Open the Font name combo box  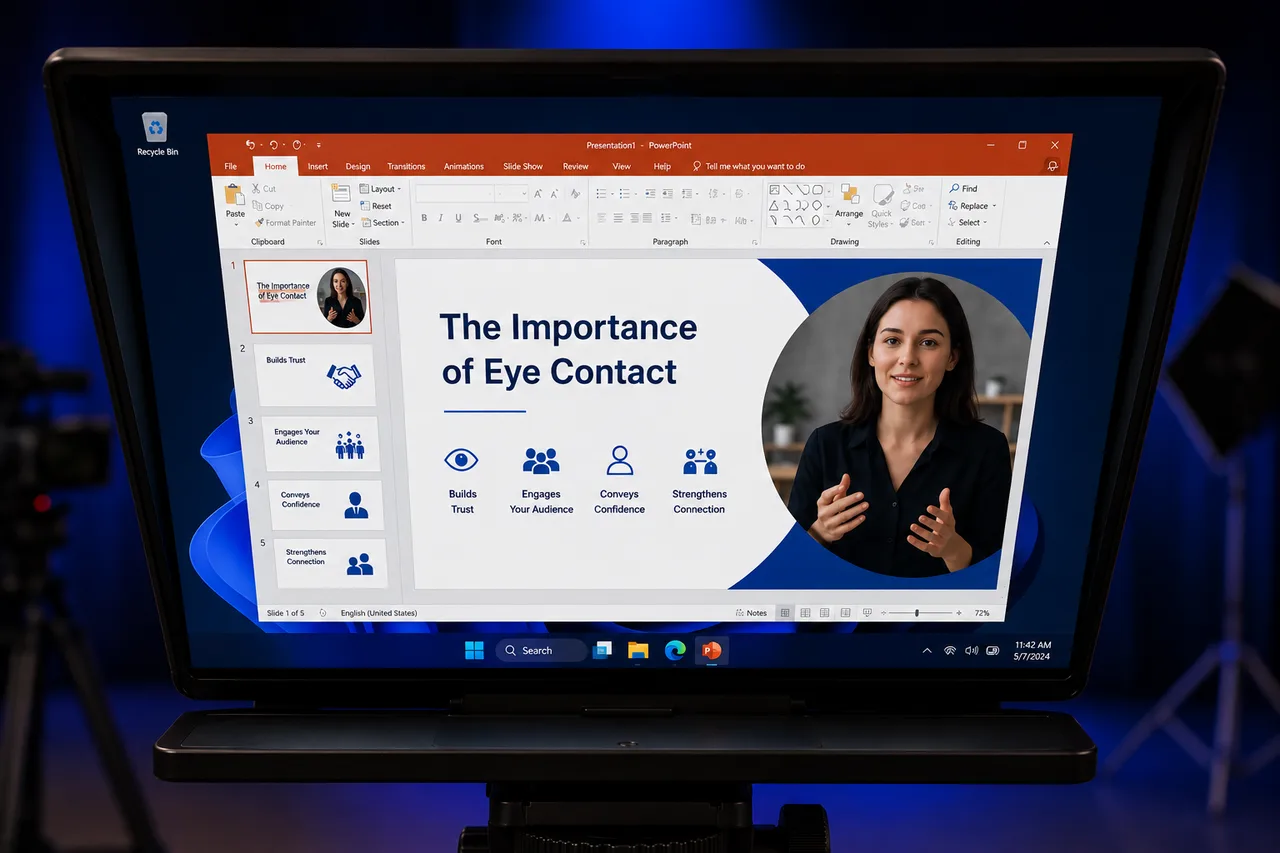(455, 193)
